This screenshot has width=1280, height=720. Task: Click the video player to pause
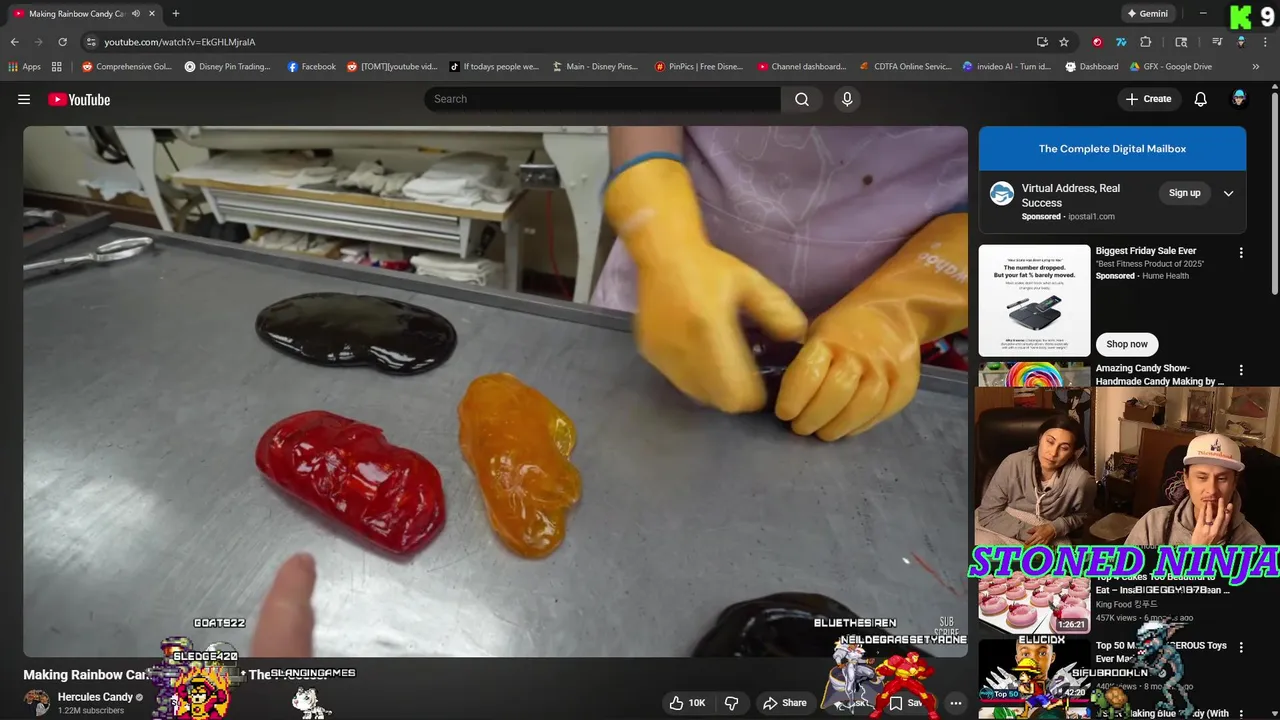[x=495, y=391]
